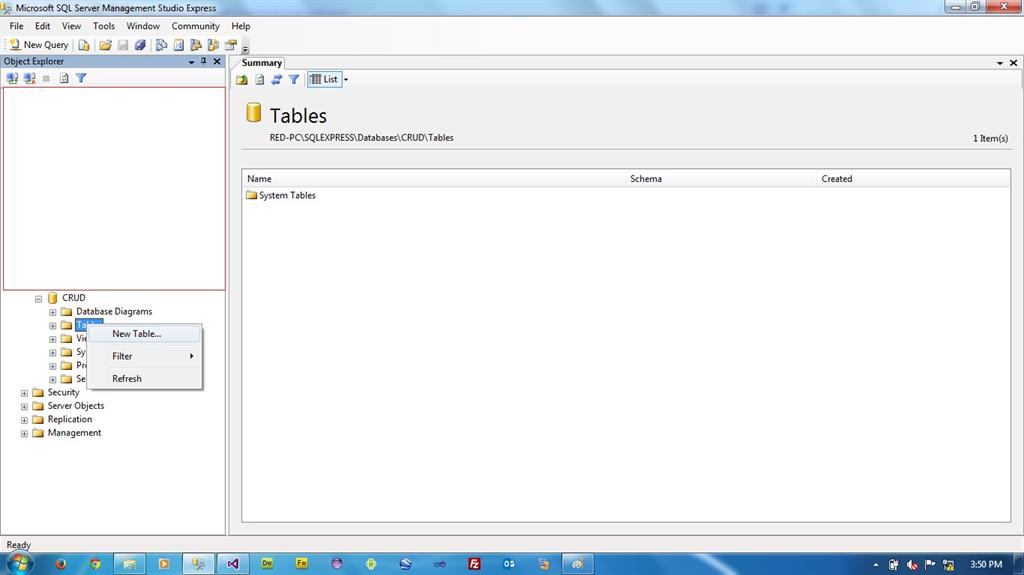This screenshot has width=1024, height=575.
Task: Click the Connect icon in Object Explorer
Action: tap(12, 78)
